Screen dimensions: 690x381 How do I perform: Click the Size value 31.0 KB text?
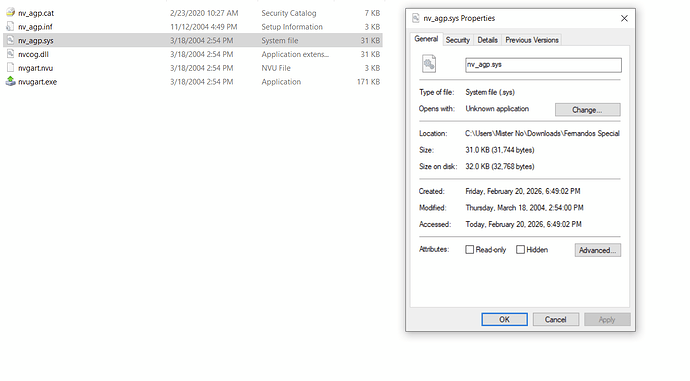click(x=500, y=150)
